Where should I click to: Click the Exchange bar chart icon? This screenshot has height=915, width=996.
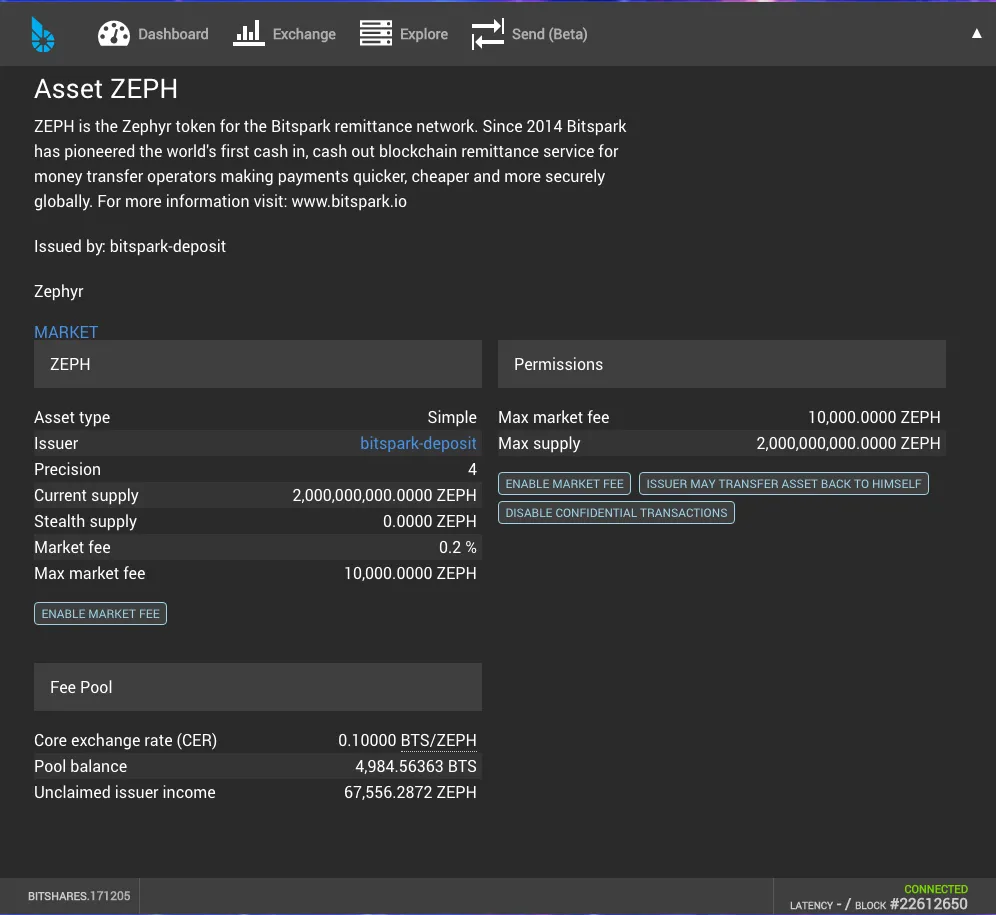(x=248, y=34)
